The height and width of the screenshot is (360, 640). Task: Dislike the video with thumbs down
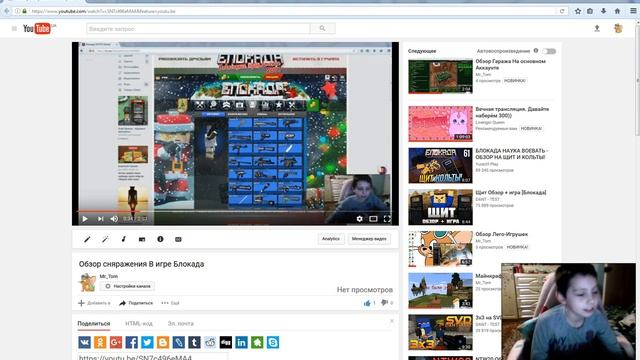pyautogui.click(x=384, y=303)
